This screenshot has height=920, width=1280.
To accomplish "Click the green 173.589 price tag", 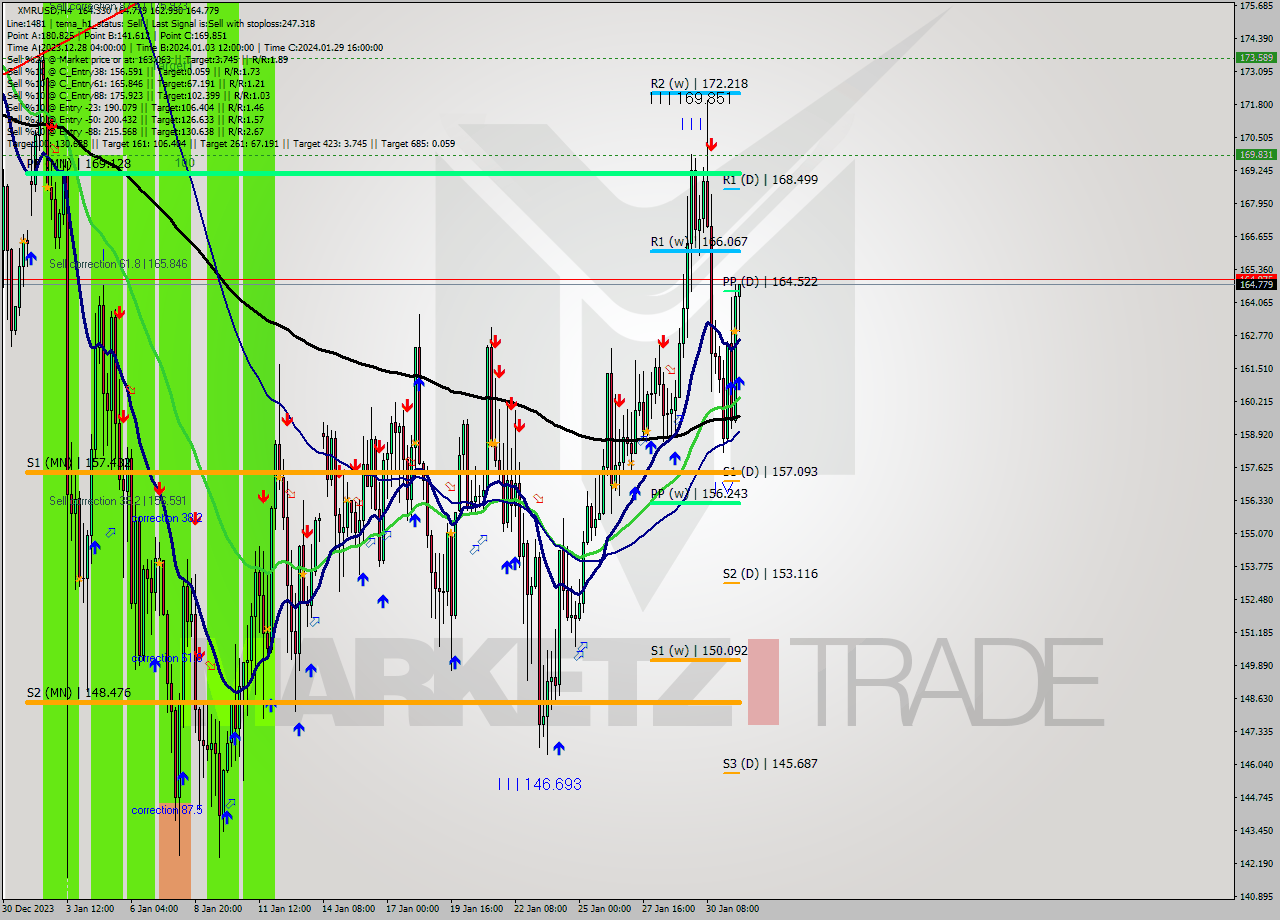I will point(1256,58).
